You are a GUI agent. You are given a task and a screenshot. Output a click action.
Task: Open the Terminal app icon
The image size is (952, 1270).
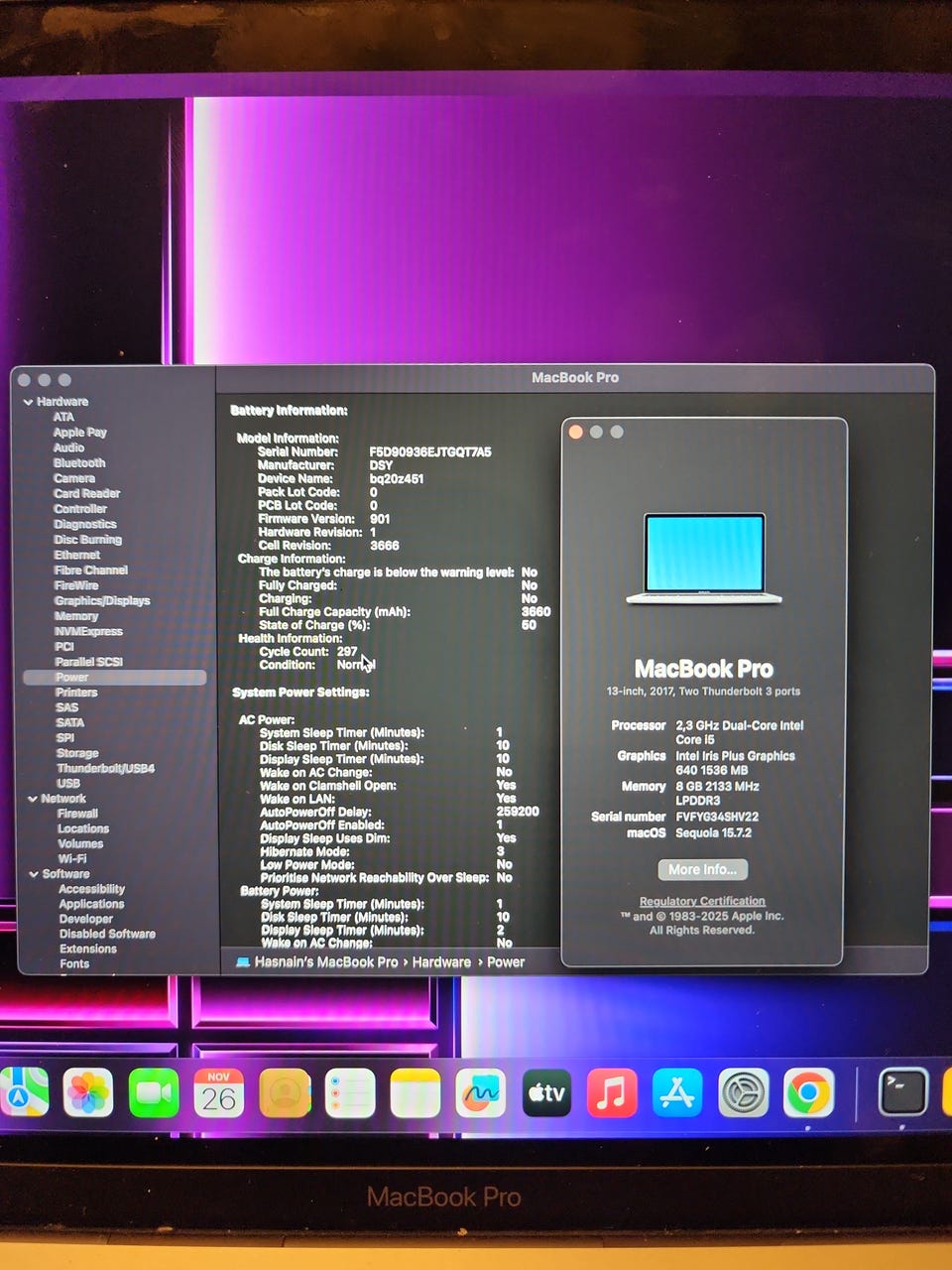coord(902,1092)
